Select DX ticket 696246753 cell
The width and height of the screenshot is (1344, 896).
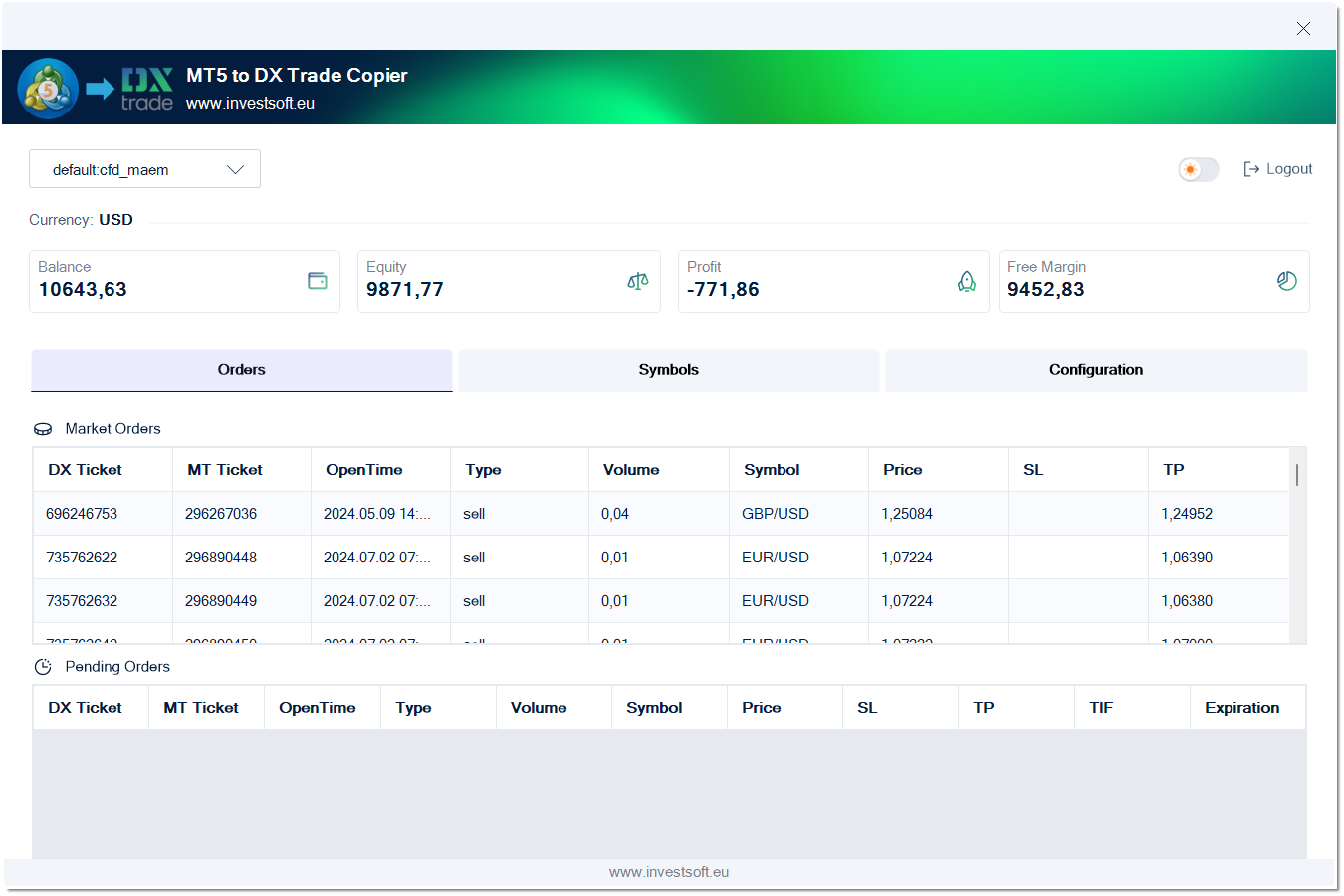(103, 514)
